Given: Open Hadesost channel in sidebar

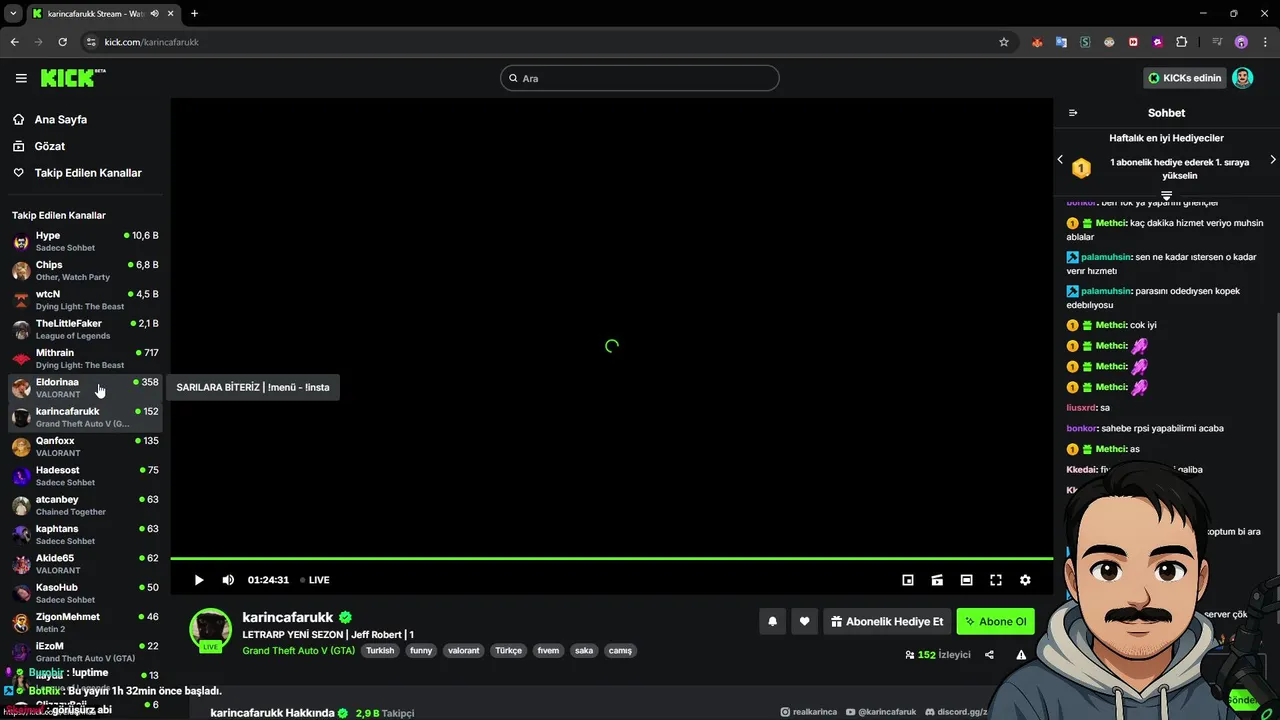Looking at the screenshot, I should click(x=85, y=476).
